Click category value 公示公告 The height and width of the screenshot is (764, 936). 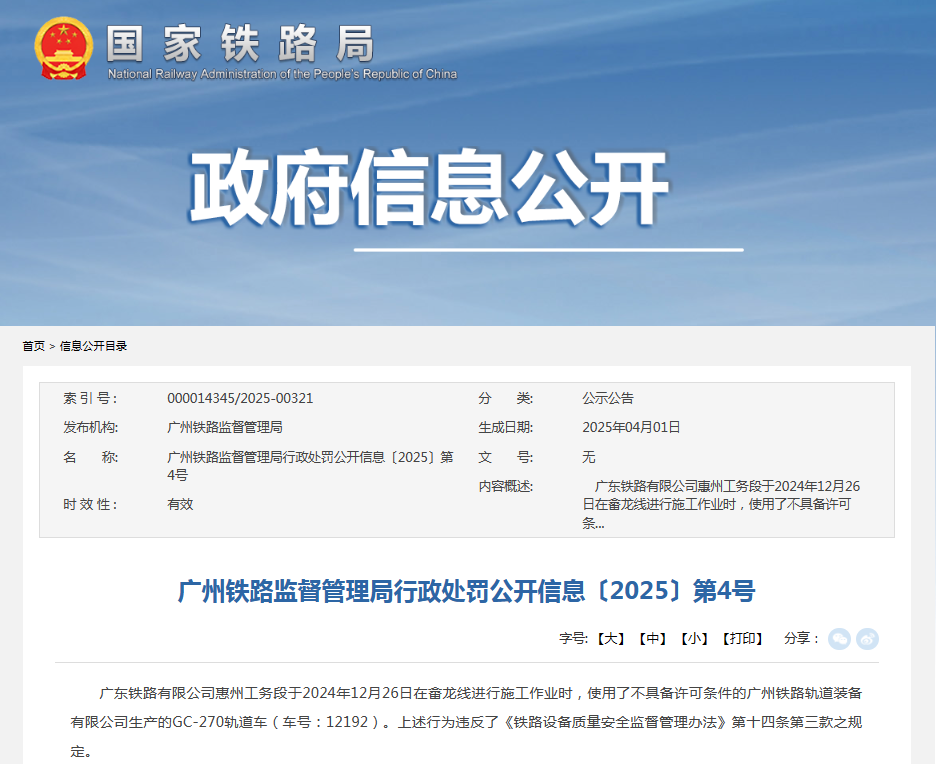pyautogui.click(x=608, y=398)
